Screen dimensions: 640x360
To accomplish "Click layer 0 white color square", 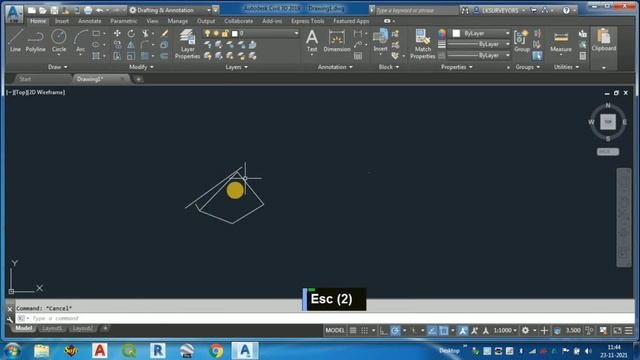I will pyautogui.click(x=235, y=33).
